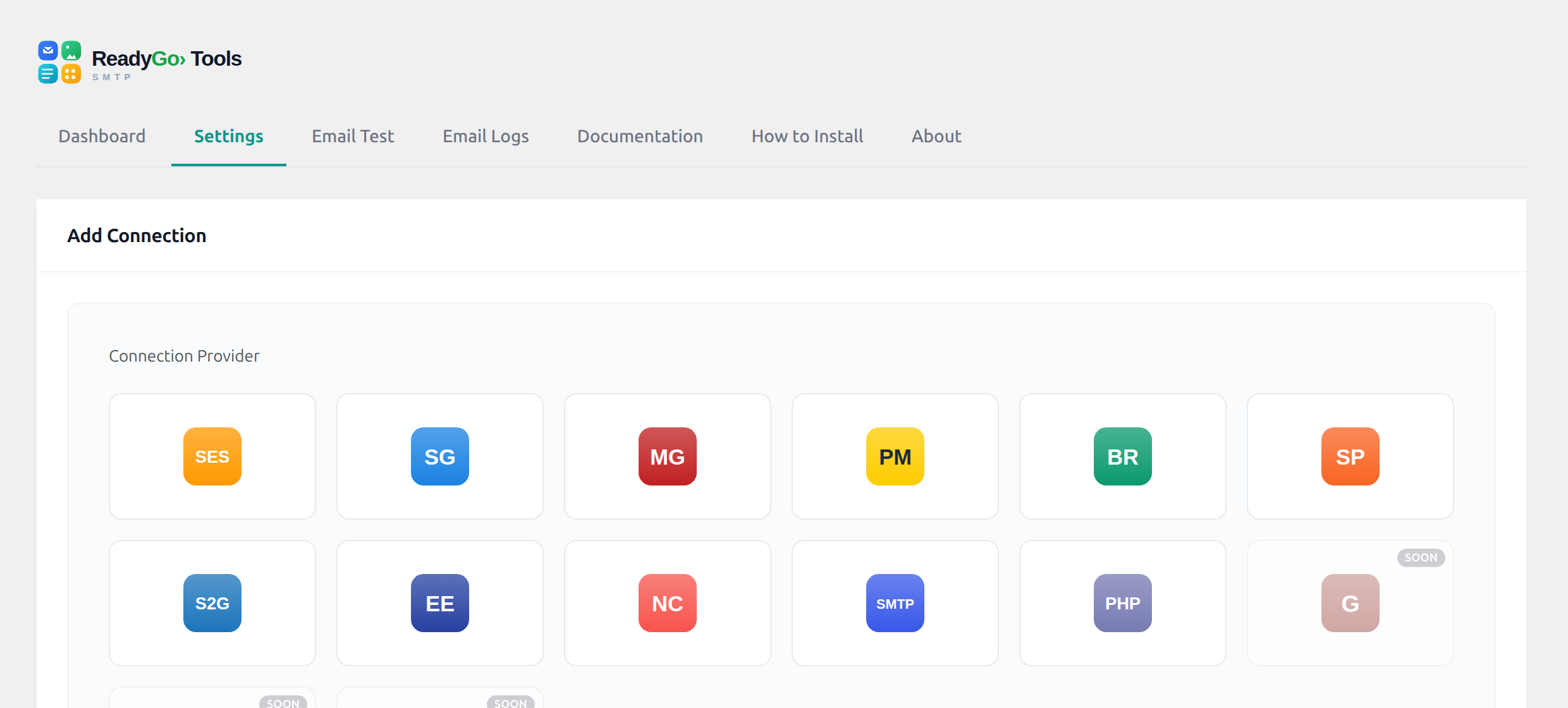Click the G provider icon
The width and height of the screenshot is (1568, 708).
click(x=1350, y=603)
